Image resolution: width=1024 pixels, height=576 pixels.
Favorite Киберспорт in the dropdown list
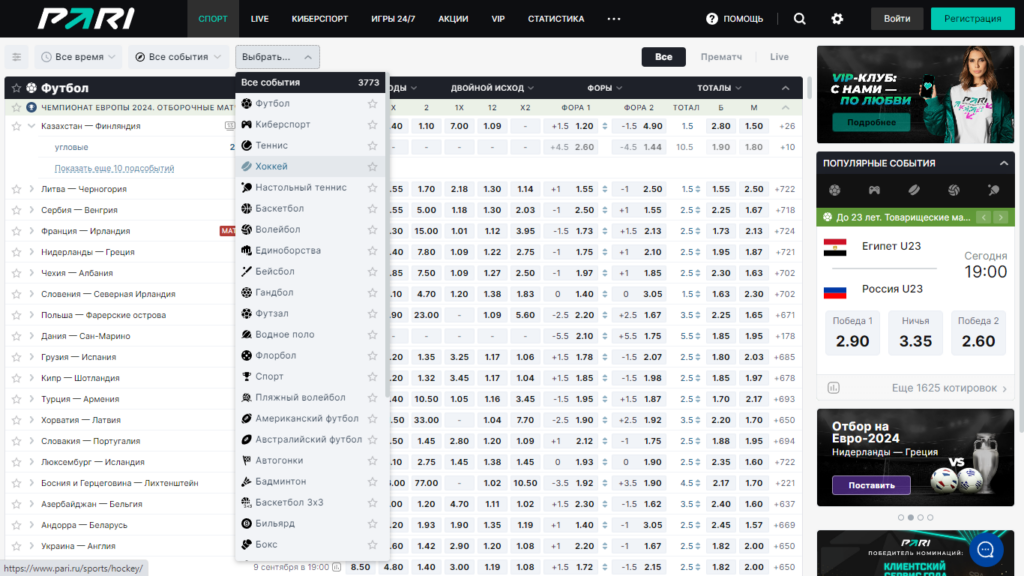coord(372,124)
